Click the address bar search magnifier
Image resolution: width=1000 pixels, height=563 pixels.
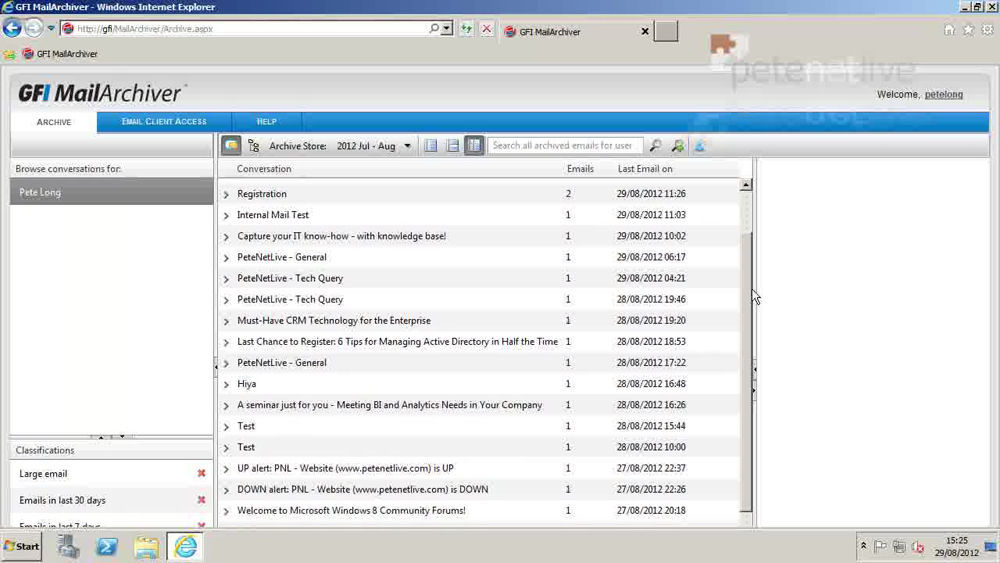(x=434, y=29)
